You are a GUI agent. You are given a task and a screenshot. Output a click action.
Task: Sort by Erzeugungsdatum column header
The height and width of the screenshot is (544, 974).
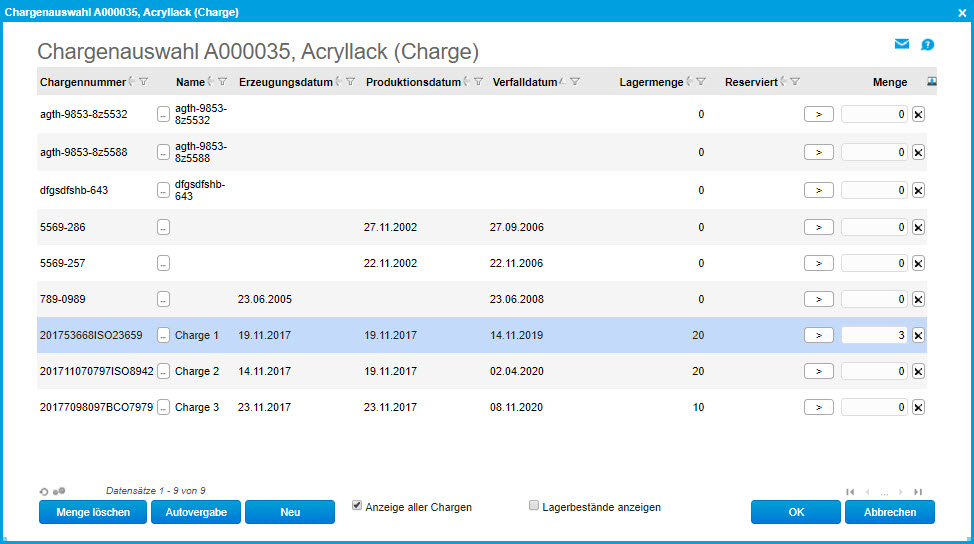(x=286, y=82)
